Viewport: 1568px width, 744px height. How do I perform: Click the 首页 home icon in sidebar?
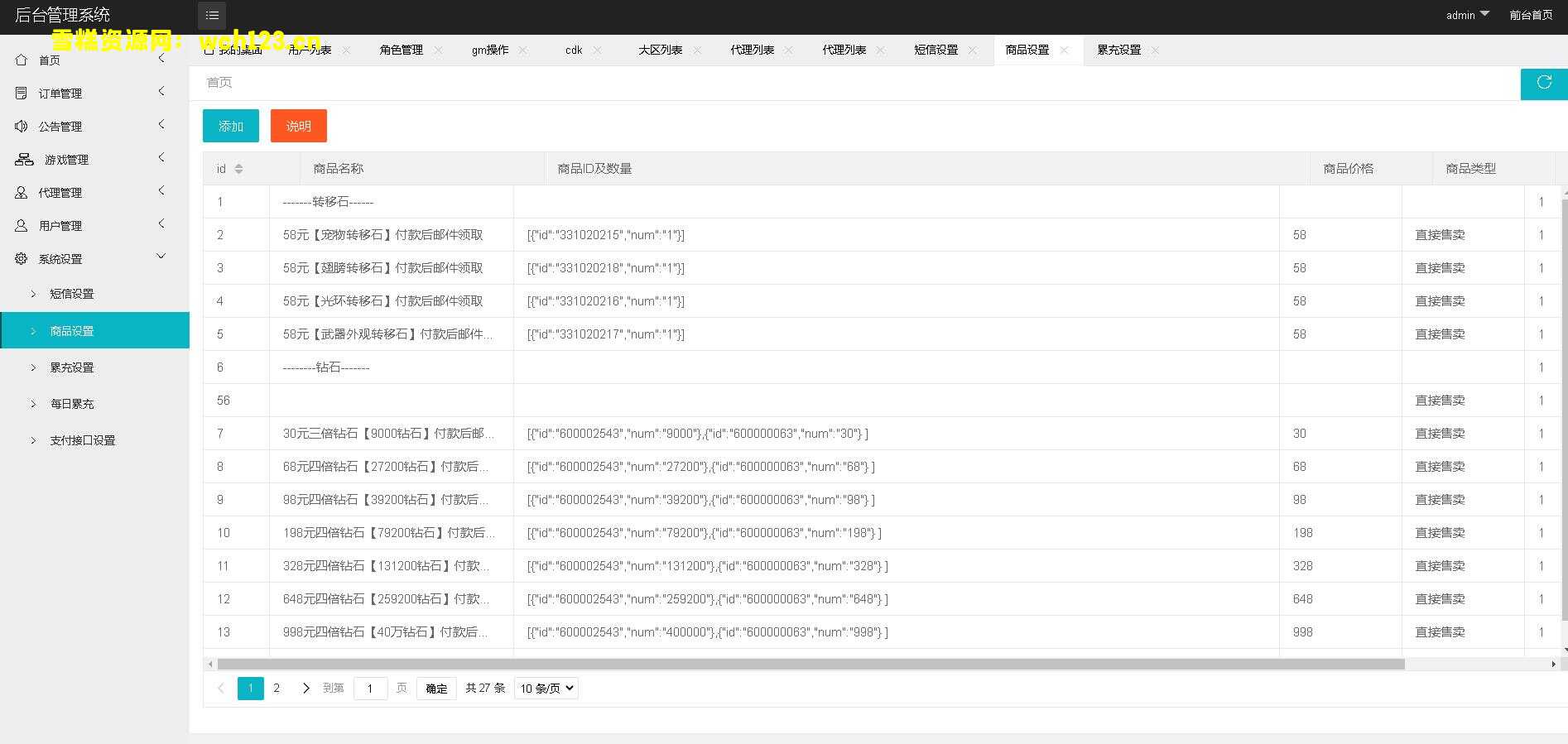(x=22, y=60)
